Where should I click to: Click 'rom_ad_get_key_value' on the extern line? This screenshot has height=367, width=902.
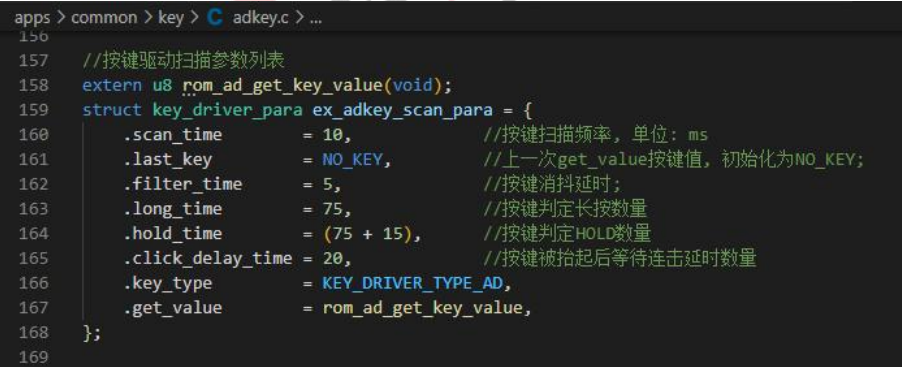(283, 86)
